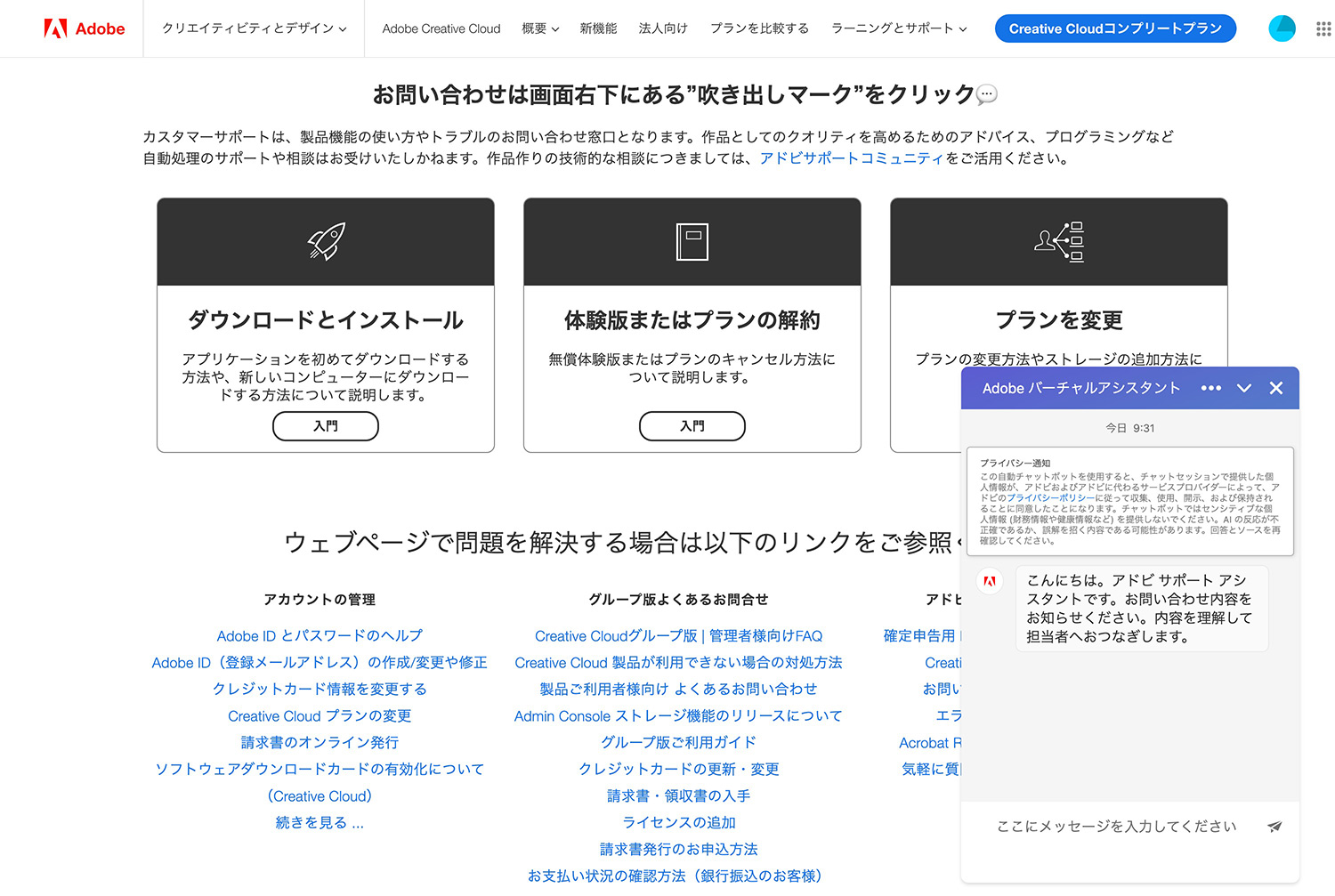Viewport: 1335px width, 896px height.
Task: Click Creative Cloudコンプリートプラン button
Action: pyautogui.click(x=1115, y=28)
